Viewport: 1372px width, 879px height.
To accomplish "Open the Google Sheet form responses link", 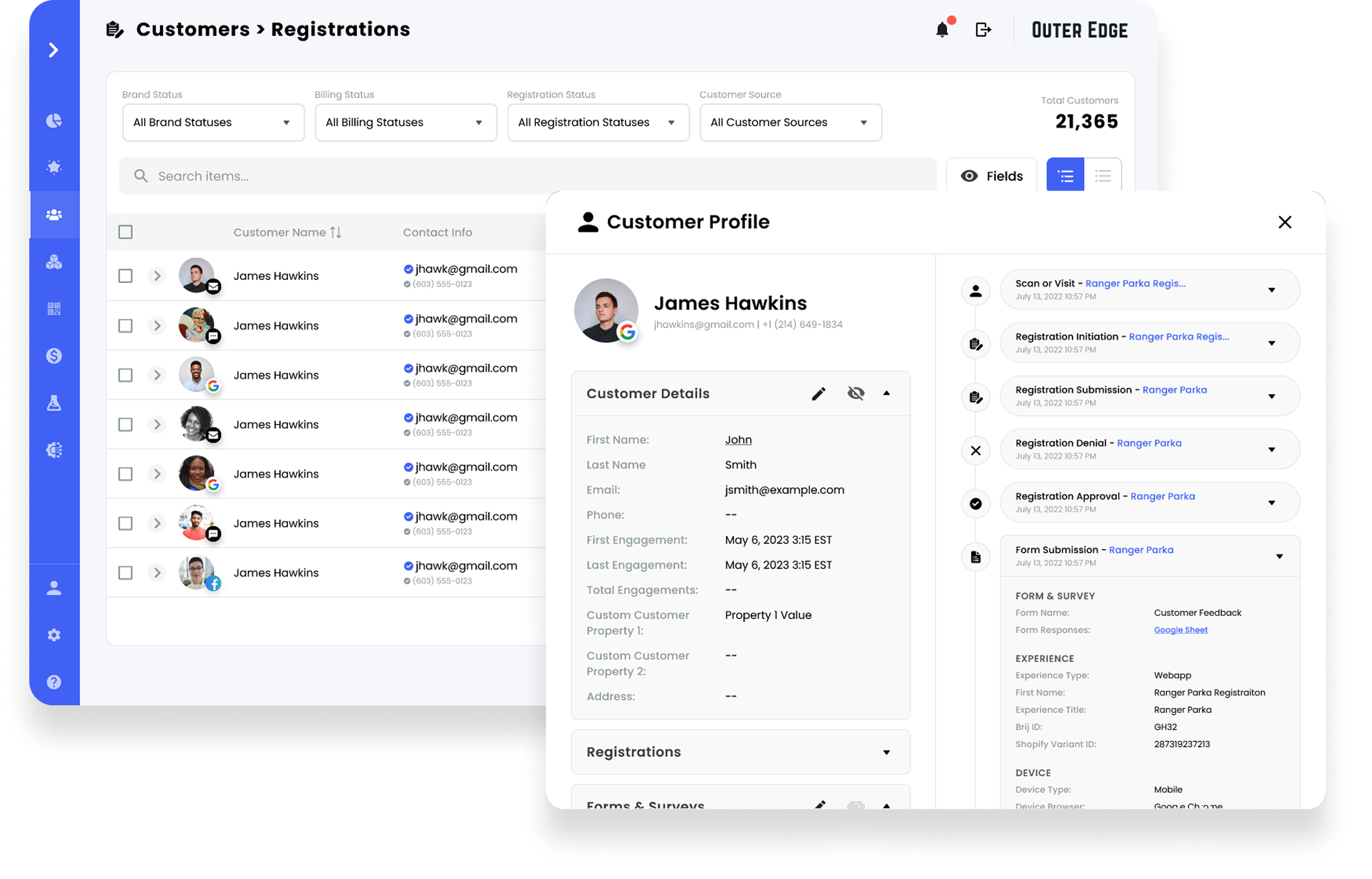I will click(1180, 630).
